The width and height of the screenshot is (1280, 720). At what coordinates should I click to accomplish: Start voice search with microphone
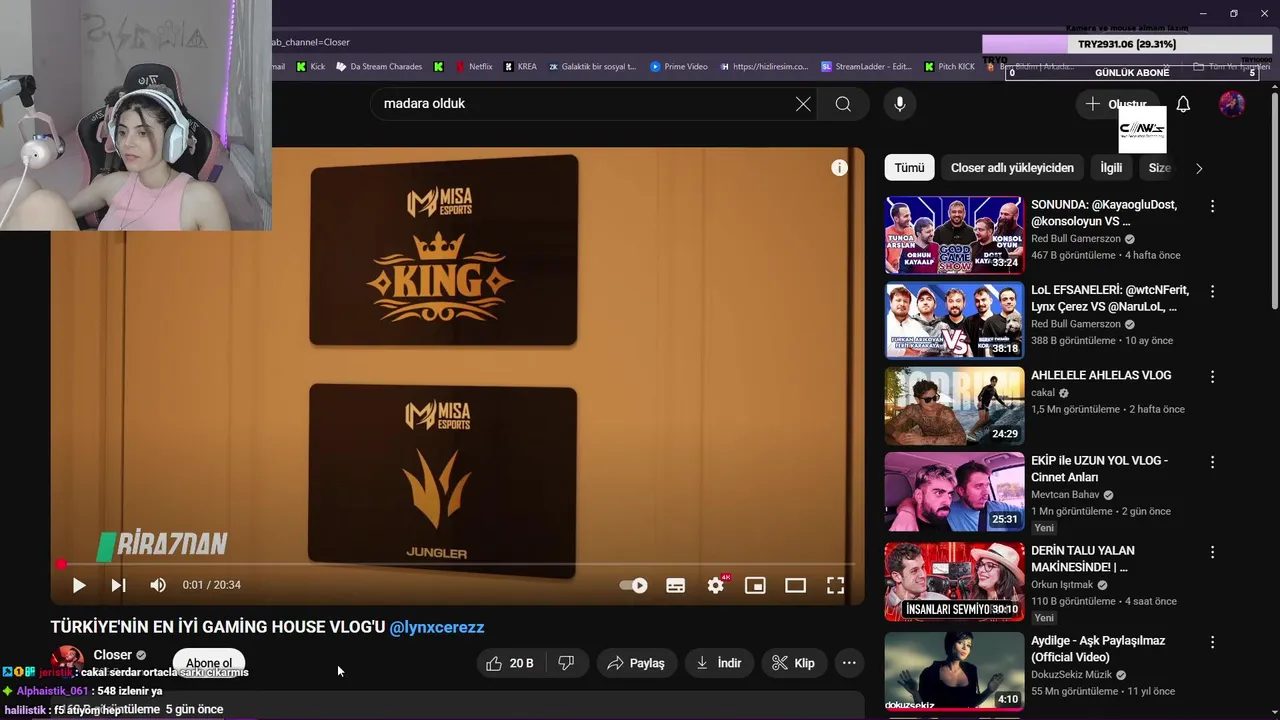(x=900, y=104)
